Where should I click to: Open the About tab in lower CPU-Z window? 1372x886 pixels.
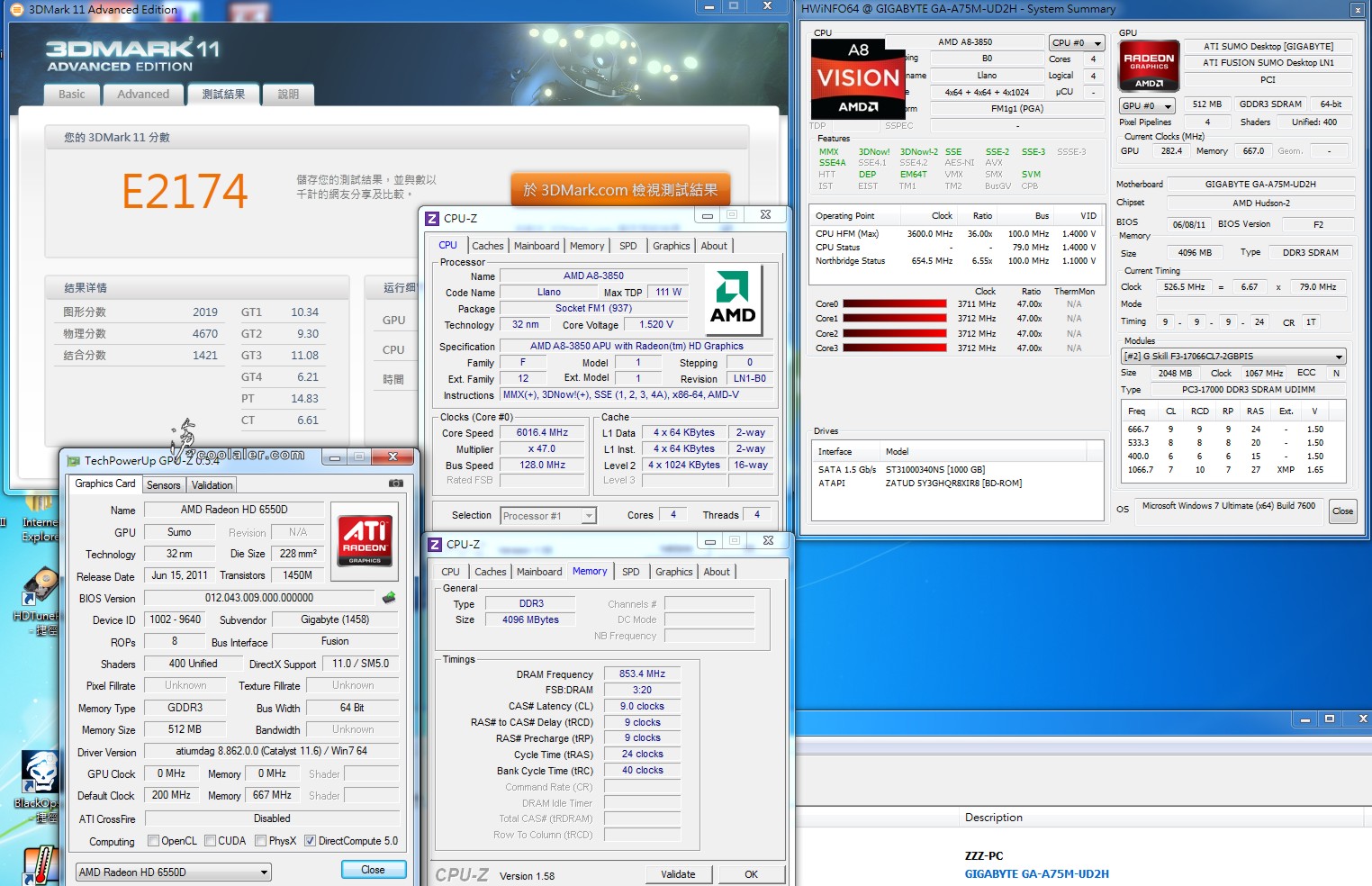coord(717,572)
